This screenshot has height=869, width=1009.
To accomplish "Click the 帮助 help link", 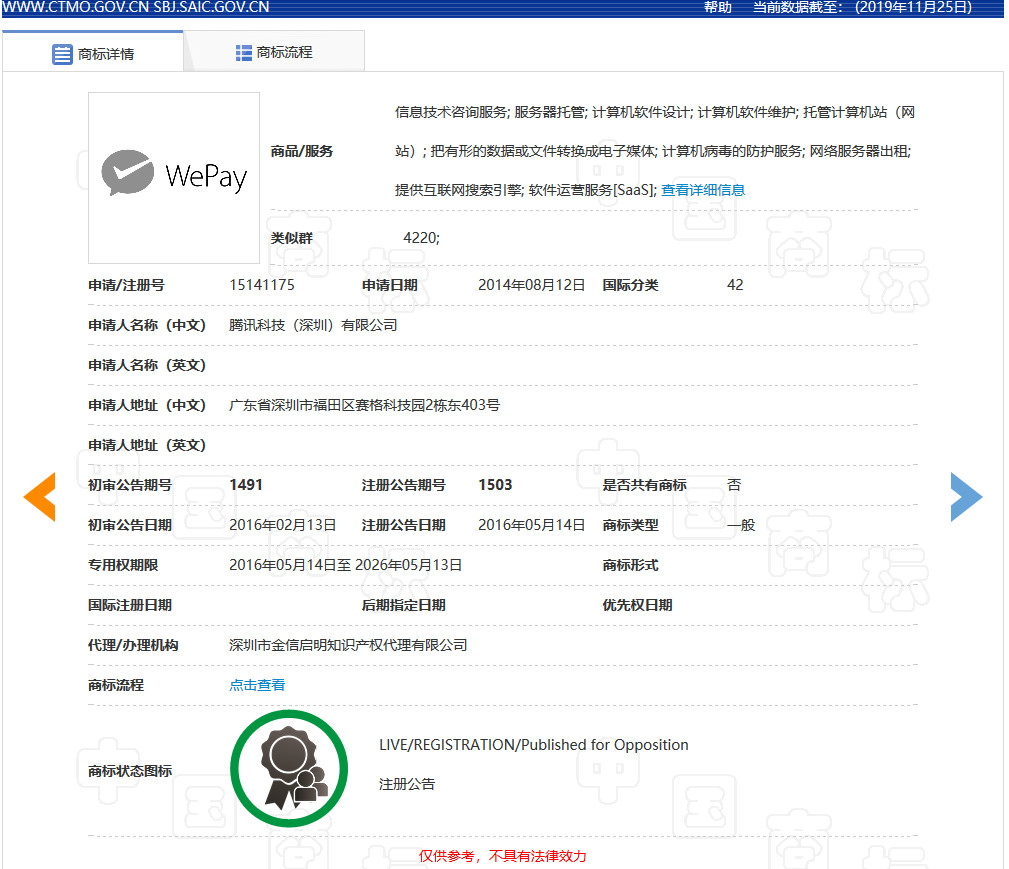I will click(717, 8).
